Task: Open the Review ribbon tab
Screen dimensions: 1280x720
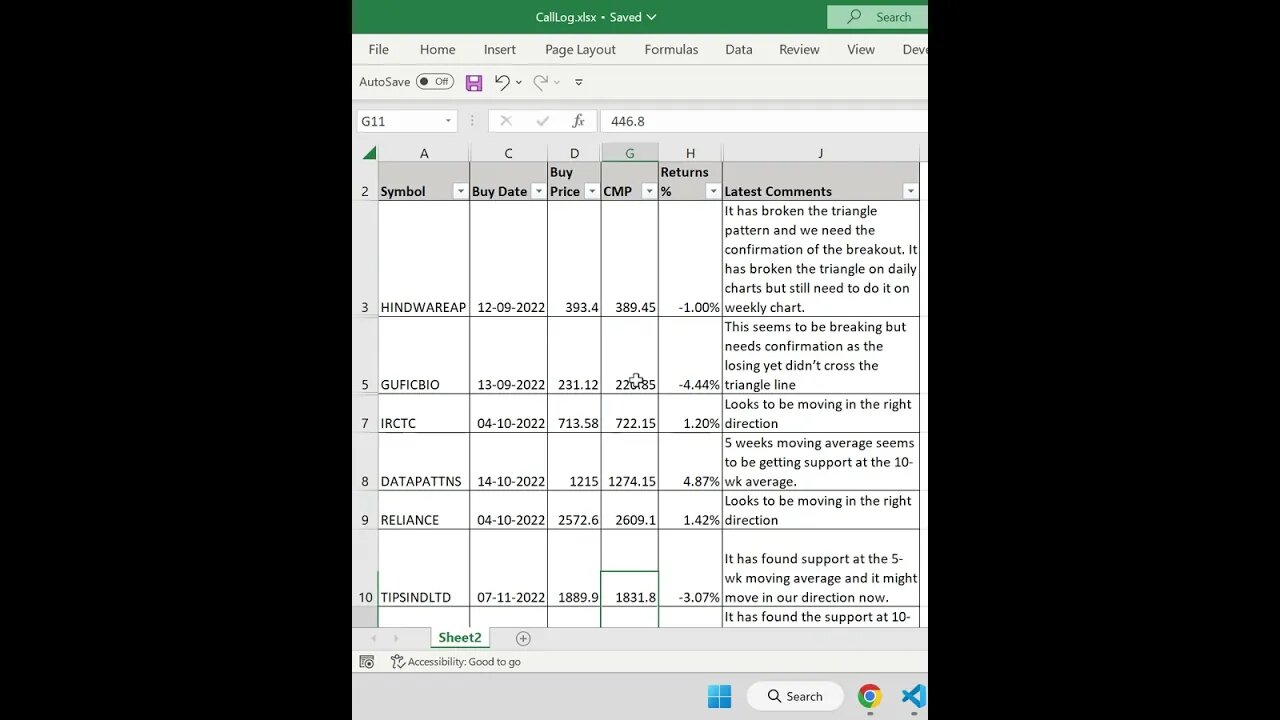Action: (x=799, y=49)
